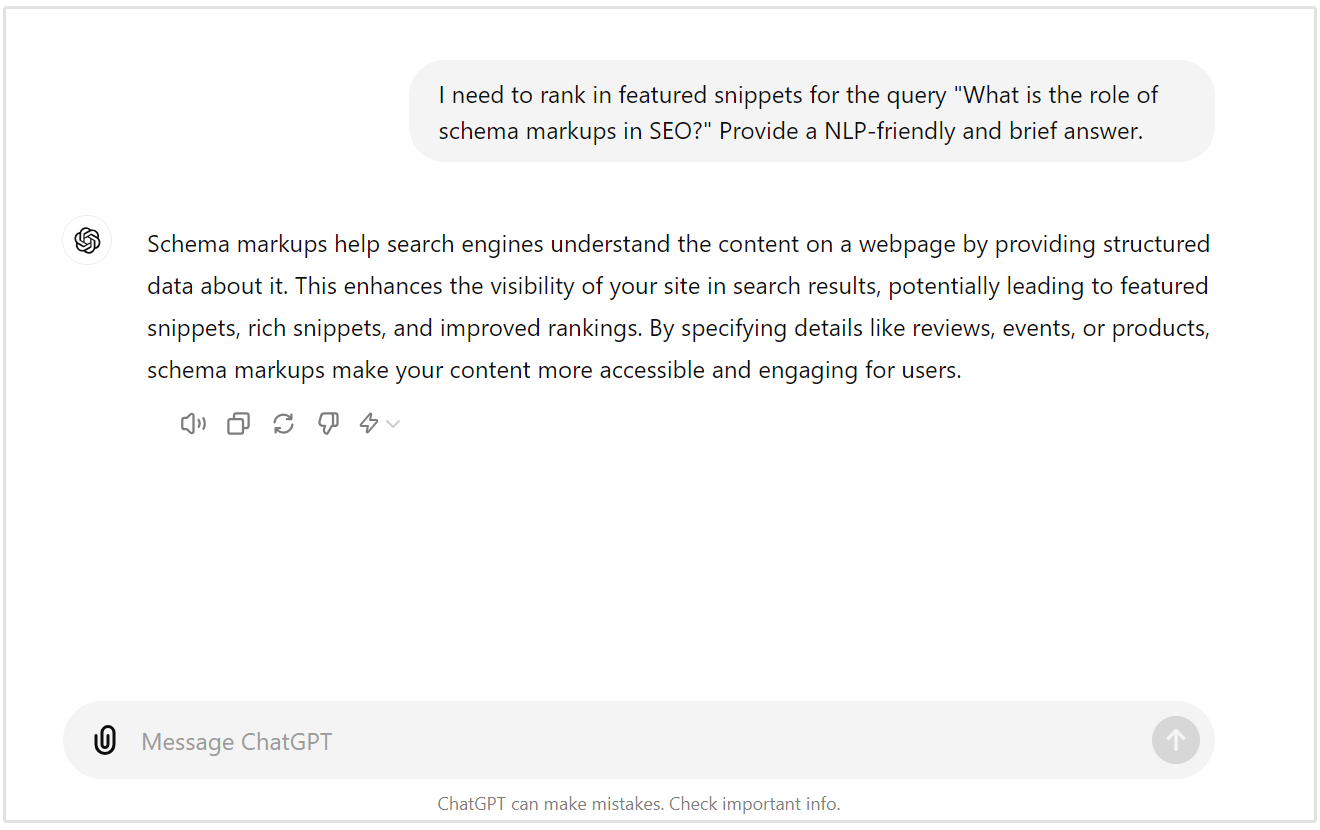Screen dimensions: 1320x830
Task: Click the ChatGPT logo avatar beside the response
Action: click(86, 240)
